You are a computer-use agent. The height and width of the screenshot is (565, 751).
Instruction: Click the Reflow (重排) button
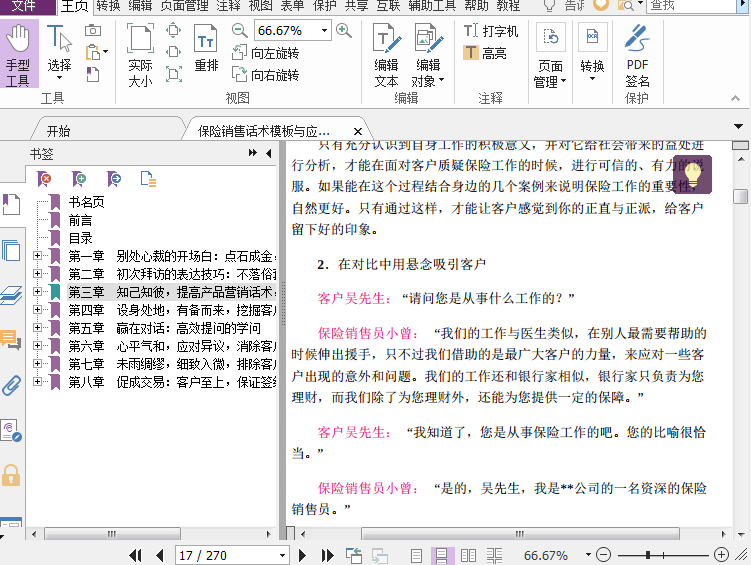206,48
